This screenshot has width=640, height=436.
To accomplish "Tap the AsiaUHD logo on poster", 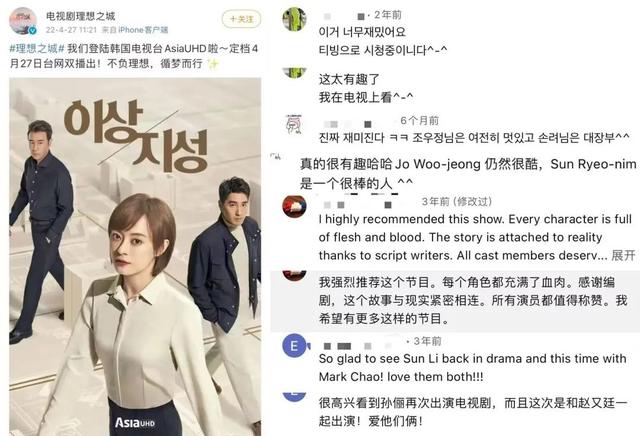I will click(x=135, y=422).
